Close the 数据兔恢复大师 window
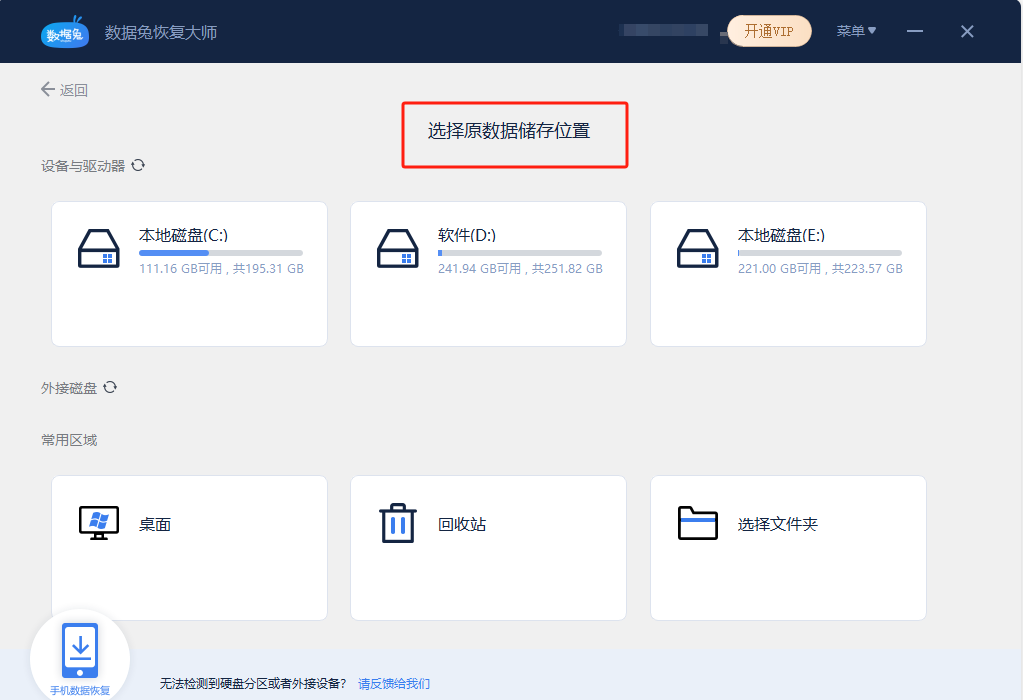Image resolution: width=1023 pixels, height=700 pixels. click(x=967, y=31)
